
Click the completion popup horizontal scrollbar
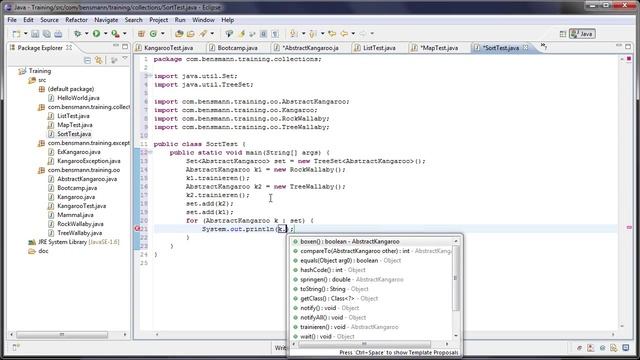[364, 344]
